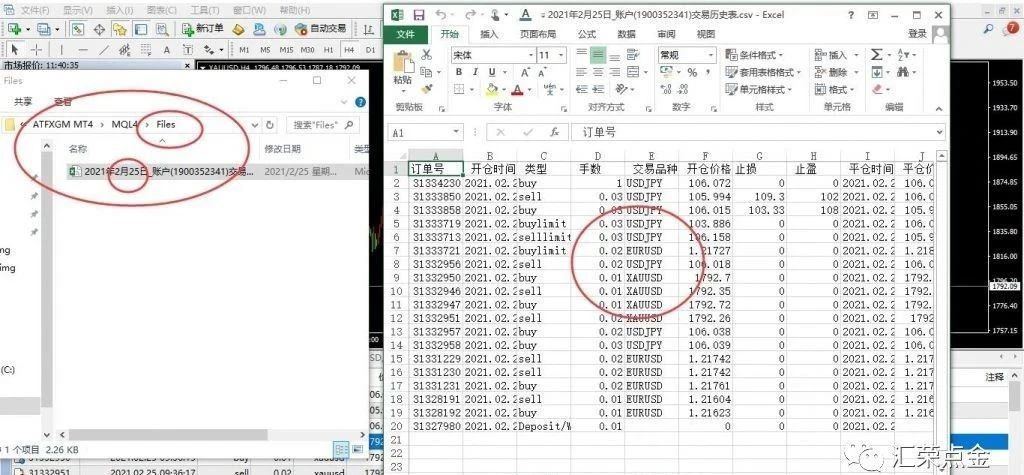1024x475 pixels.
Task: Refresh the Files folder in Explorer
Action: click(x=269, y=125)
